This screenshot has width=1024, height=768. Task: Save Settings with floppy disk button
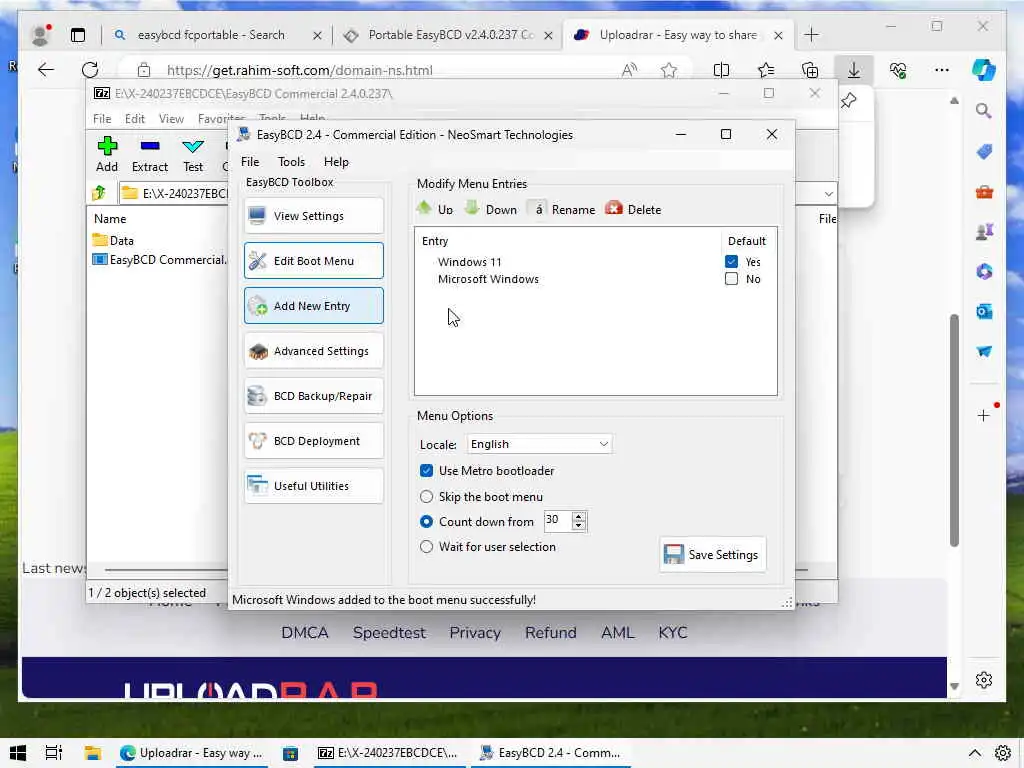click(x=712, y=554)
